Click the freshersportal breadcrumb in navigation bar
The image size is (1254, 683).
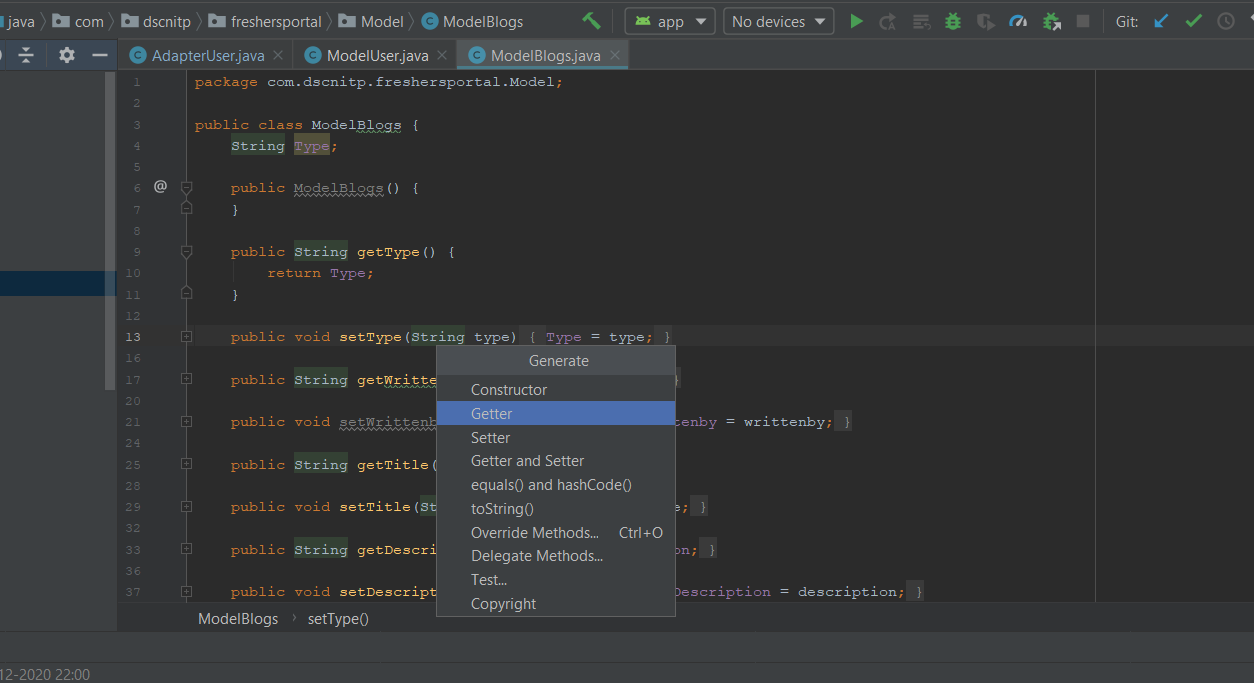click(276, 21)
